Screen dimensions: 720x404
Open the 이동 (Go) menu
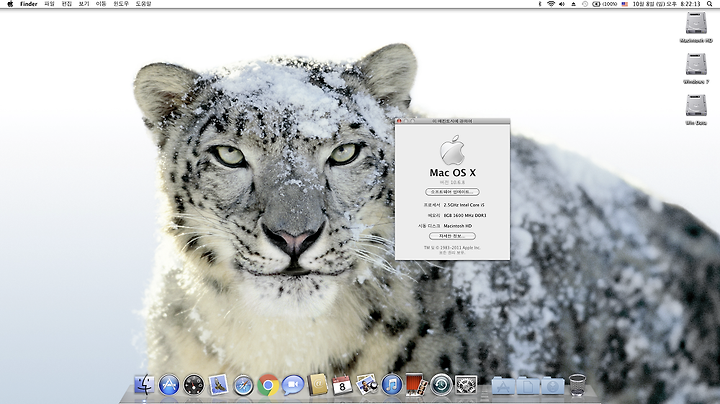point(101,4)
